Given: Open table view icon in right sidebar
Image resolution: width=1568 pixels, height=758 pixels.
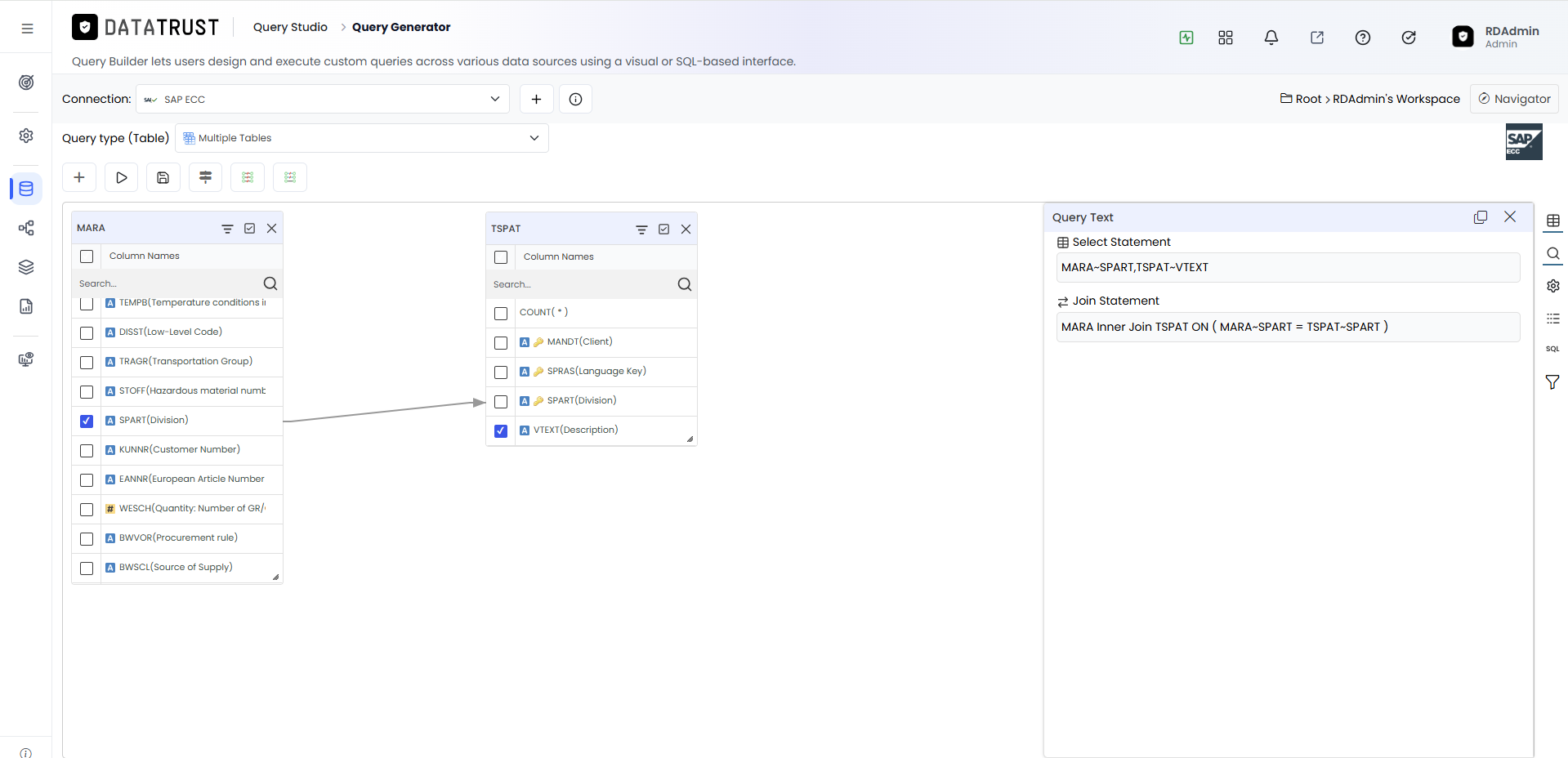Looking at the screenshot, I should (x=1553, y=221).
